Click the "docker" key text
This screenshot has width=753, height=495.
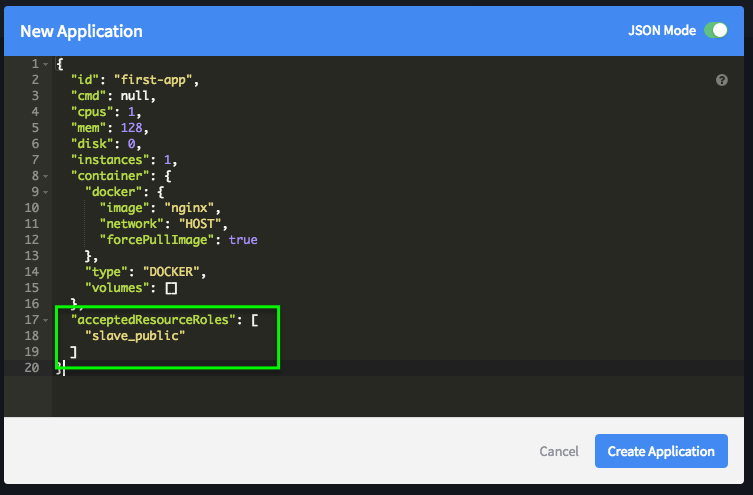[113, 192]
